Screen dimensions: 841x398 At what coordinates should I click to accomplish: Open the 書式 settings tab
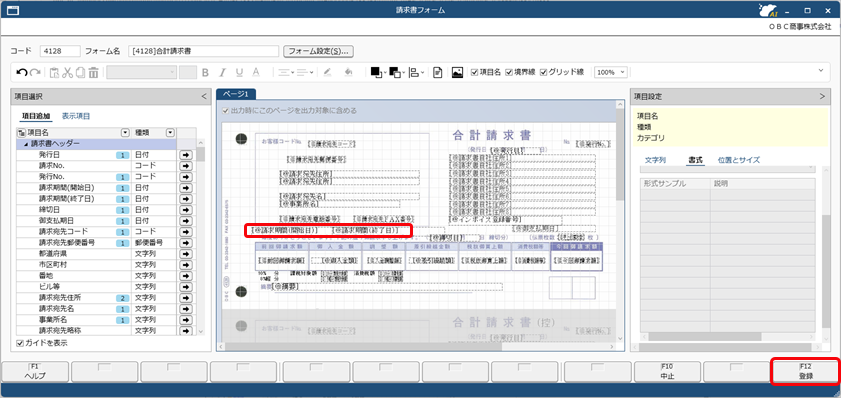coord(695,160)
